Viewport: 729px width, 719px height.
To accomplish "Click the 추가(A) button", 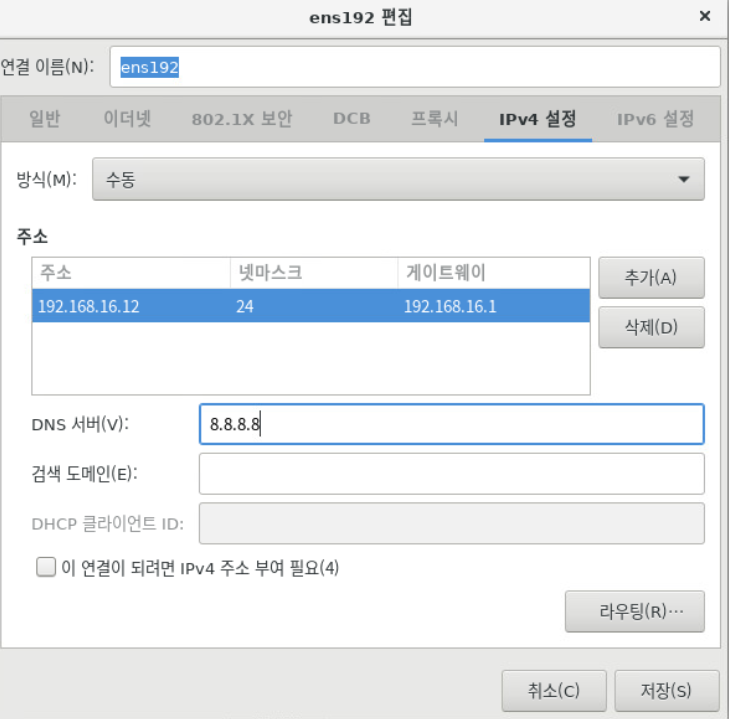I will click(651, 278).
